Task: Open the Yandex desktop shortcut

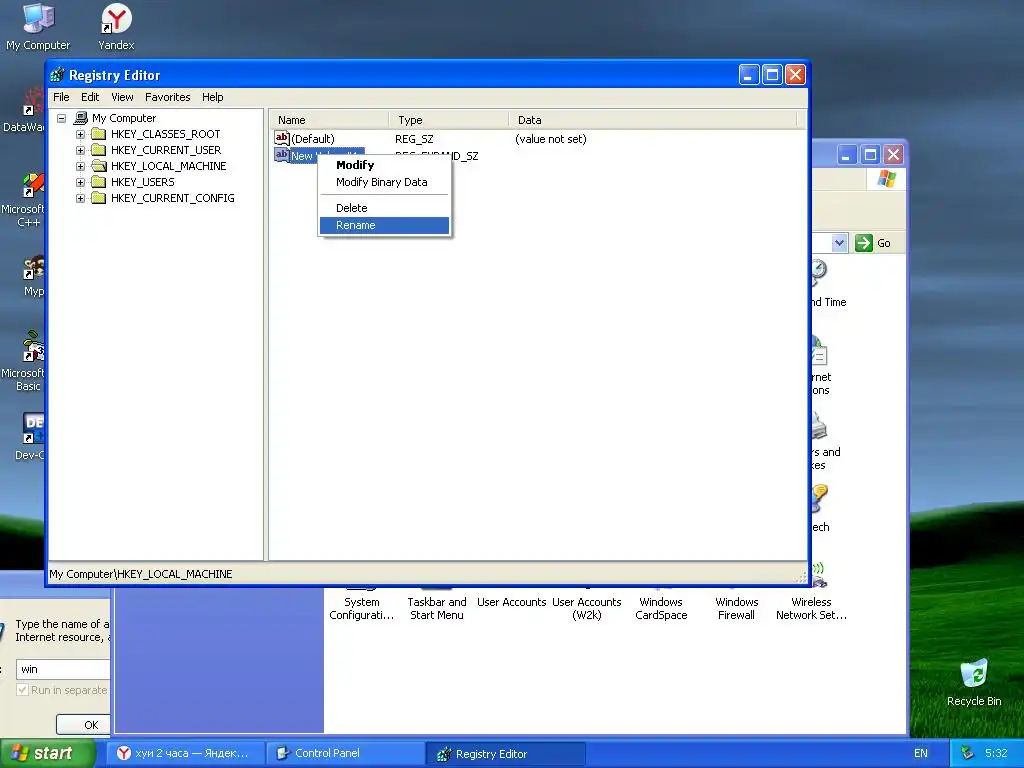Action: click(116, 27)
